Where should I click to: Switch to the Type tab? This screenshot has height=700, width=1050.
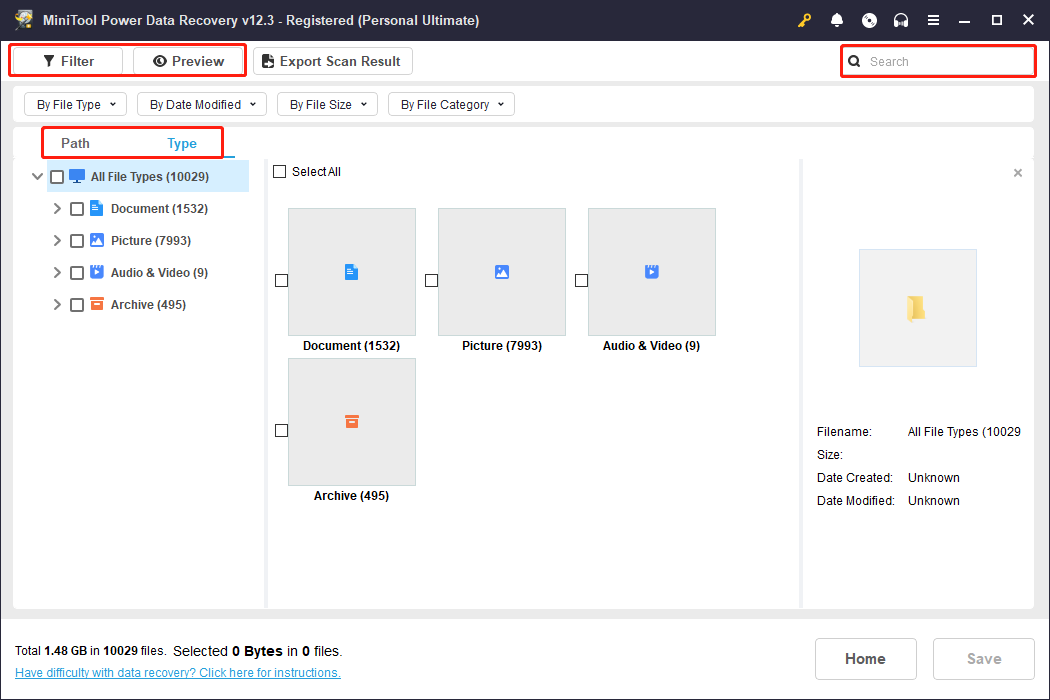click(x=181, y=143)
